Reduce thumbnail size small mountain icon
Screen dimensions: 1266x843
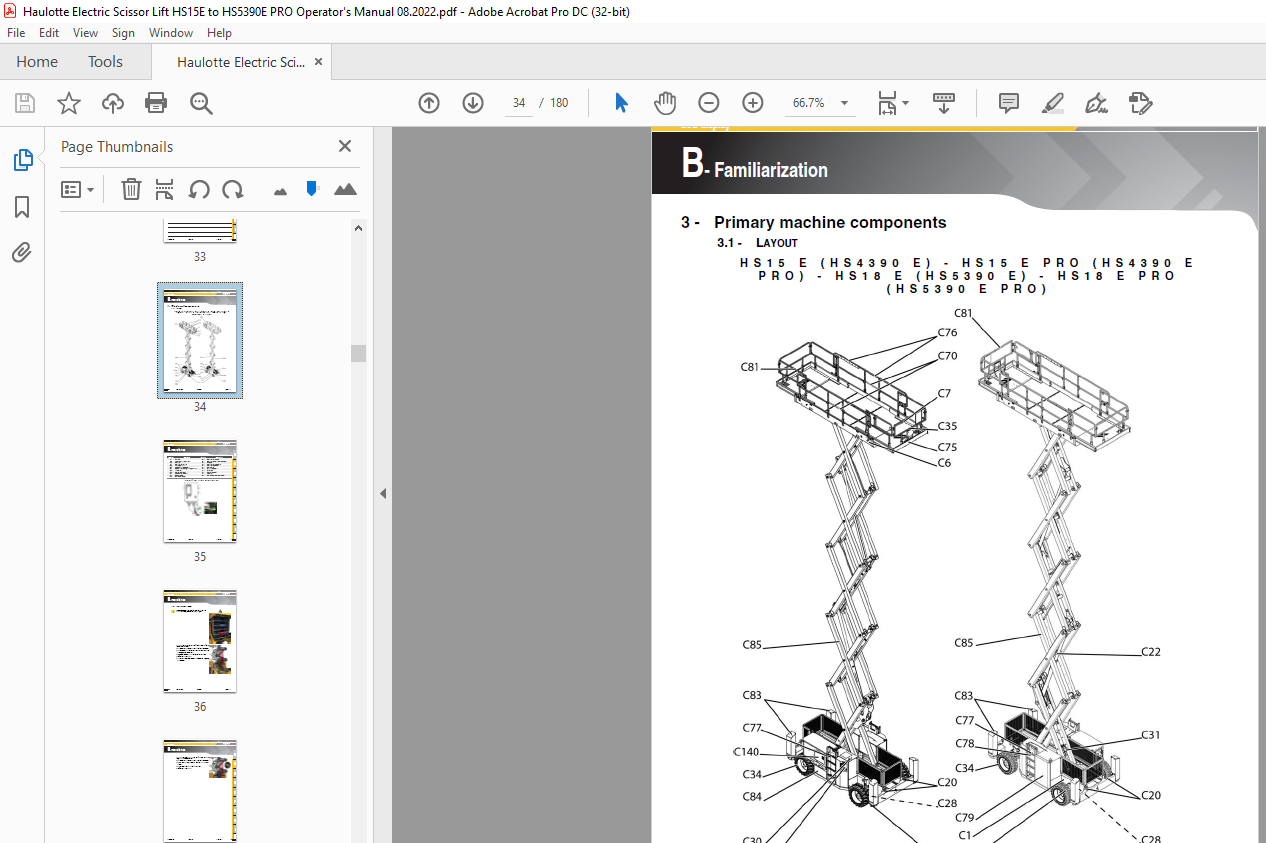pos(280,190)
